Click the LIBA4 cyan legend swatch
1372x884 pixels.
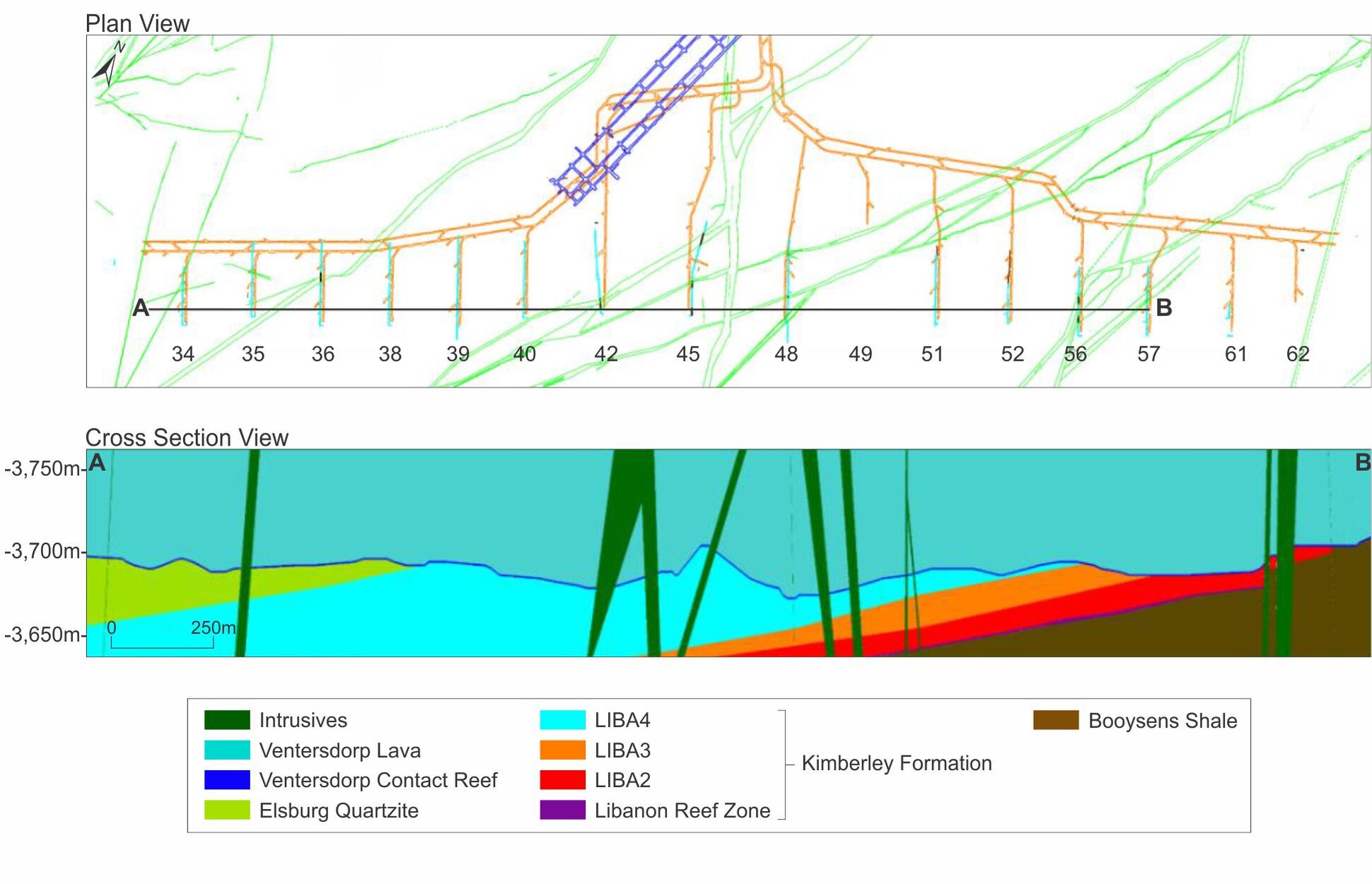click(562, 720)
